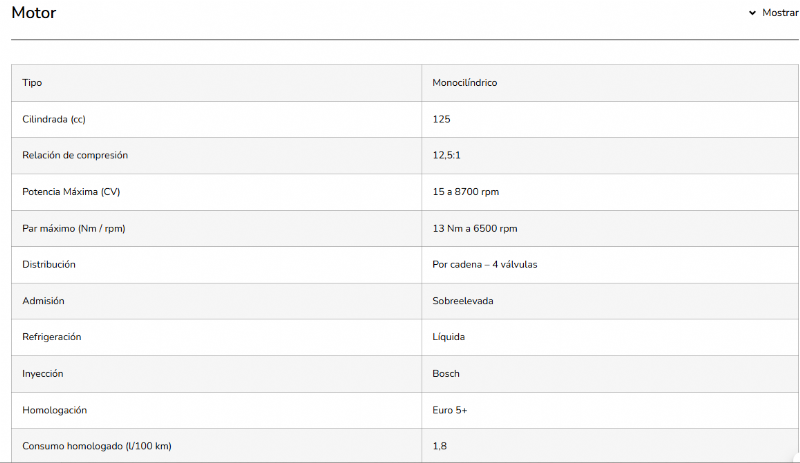Click the chevron icon beside Mostrar
Screen dimensions: 800x463
pyautogui.click(x=752, y=13)
